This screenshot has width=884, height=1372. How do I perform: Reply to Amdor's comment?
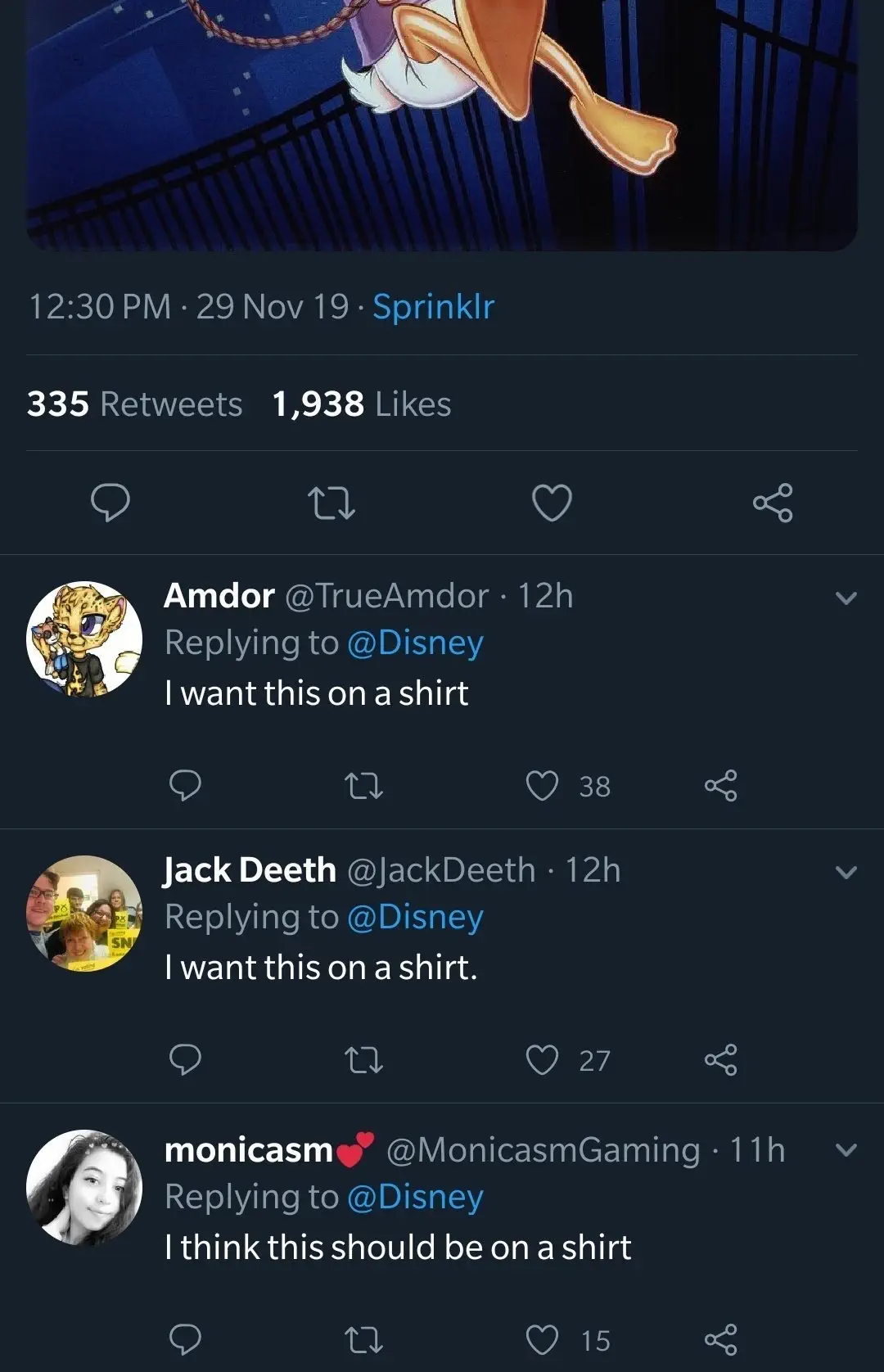click(x=185, y=786)
